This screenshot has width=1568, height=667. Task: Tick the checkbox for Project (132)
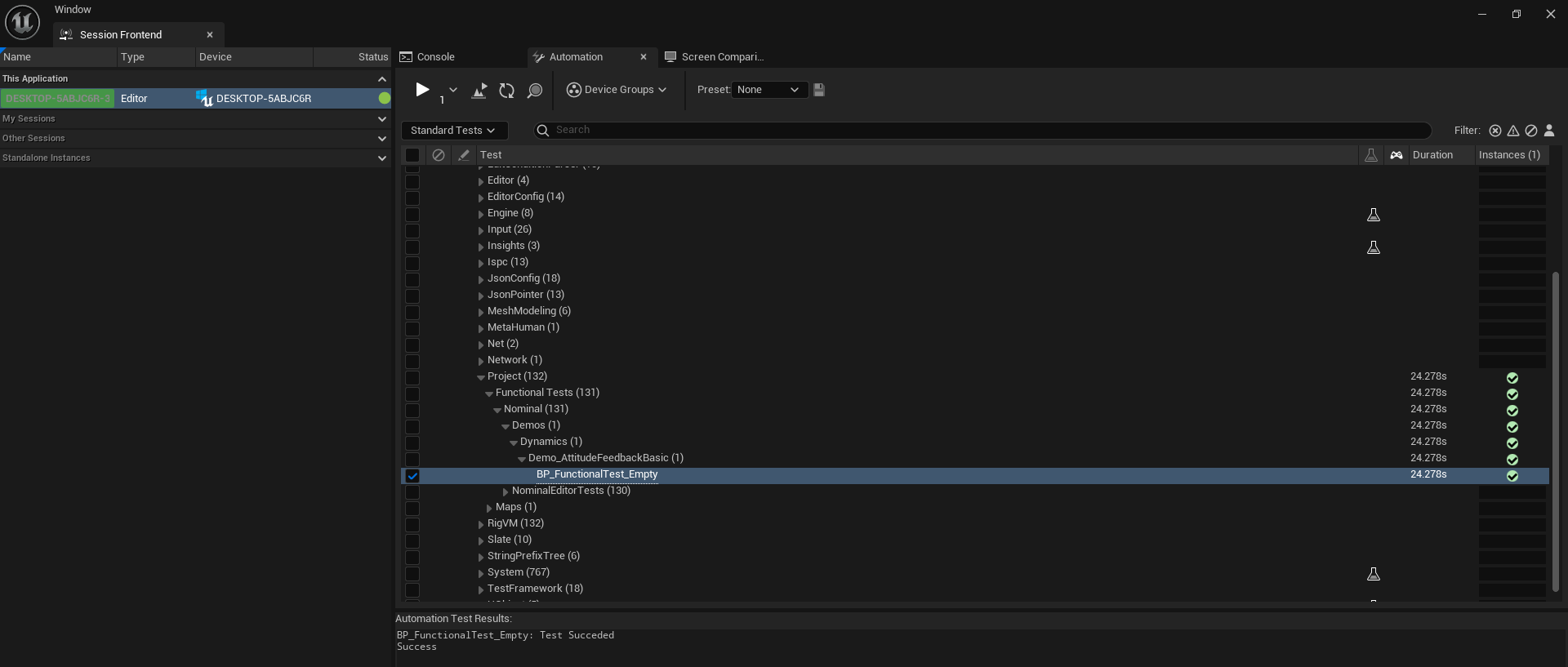coord(412,378)
